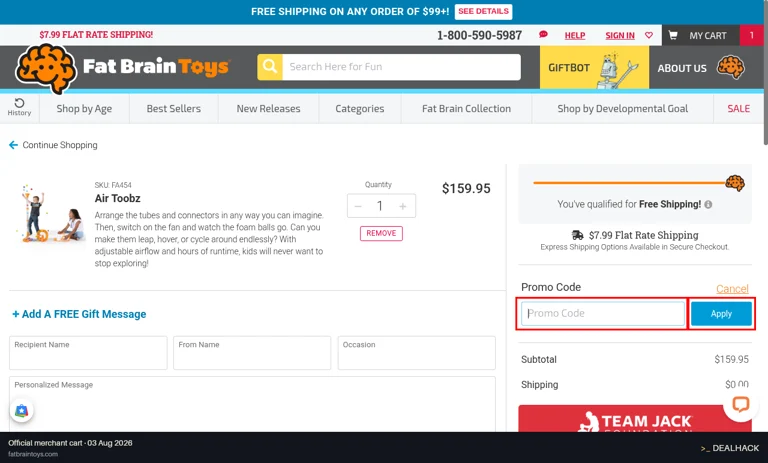Click the Free Shipping info icon
The width and height of the screenshot is (768, 463).
pyautogui.click(x=708, y=204)
